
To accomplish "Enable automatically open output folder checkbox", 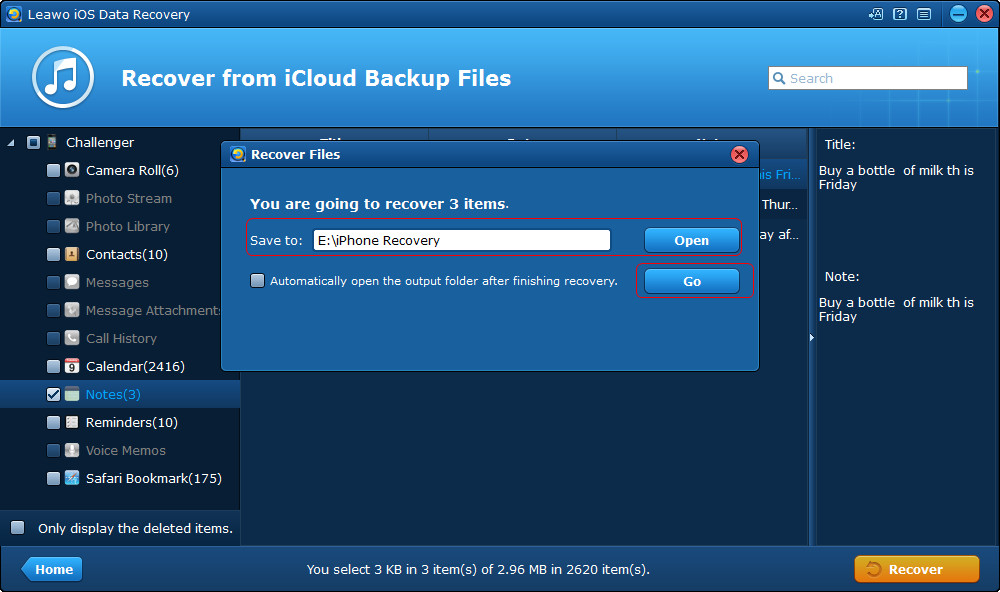I will point(258,281).
